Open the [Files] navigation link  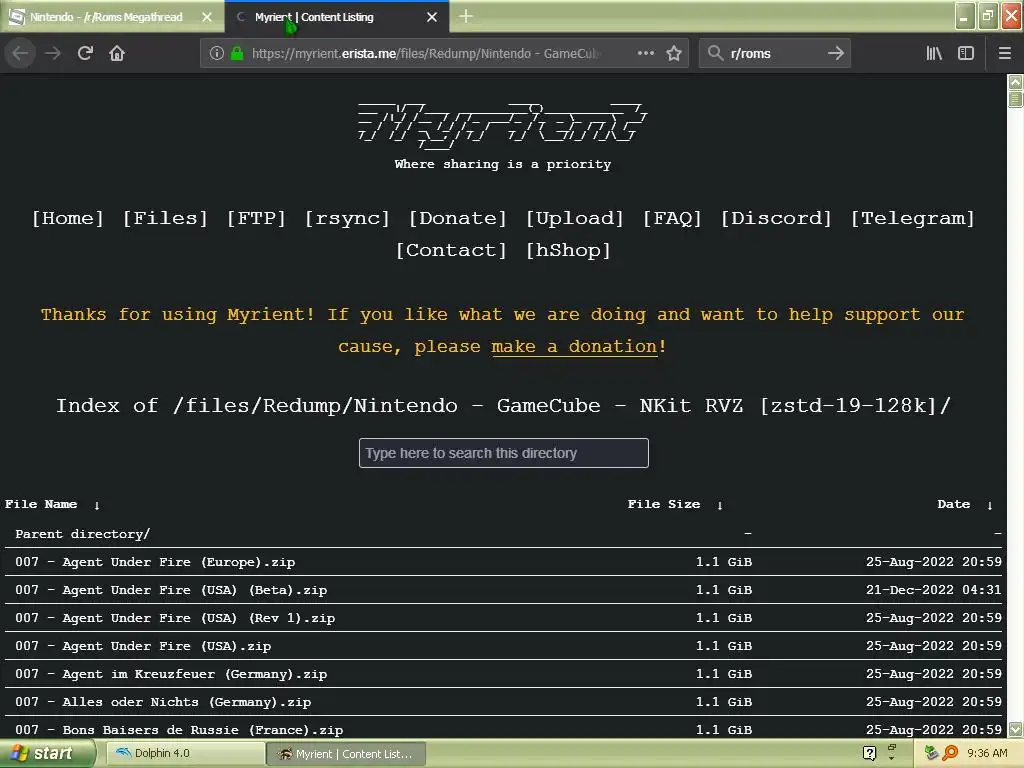click(x=165, y=218)
